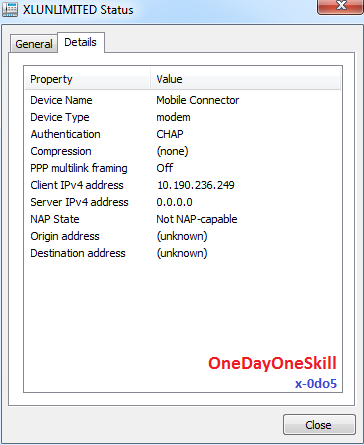364x445 pixels.
Task: Click the Not NAP-capable value
Action: [x=197, y=219]
